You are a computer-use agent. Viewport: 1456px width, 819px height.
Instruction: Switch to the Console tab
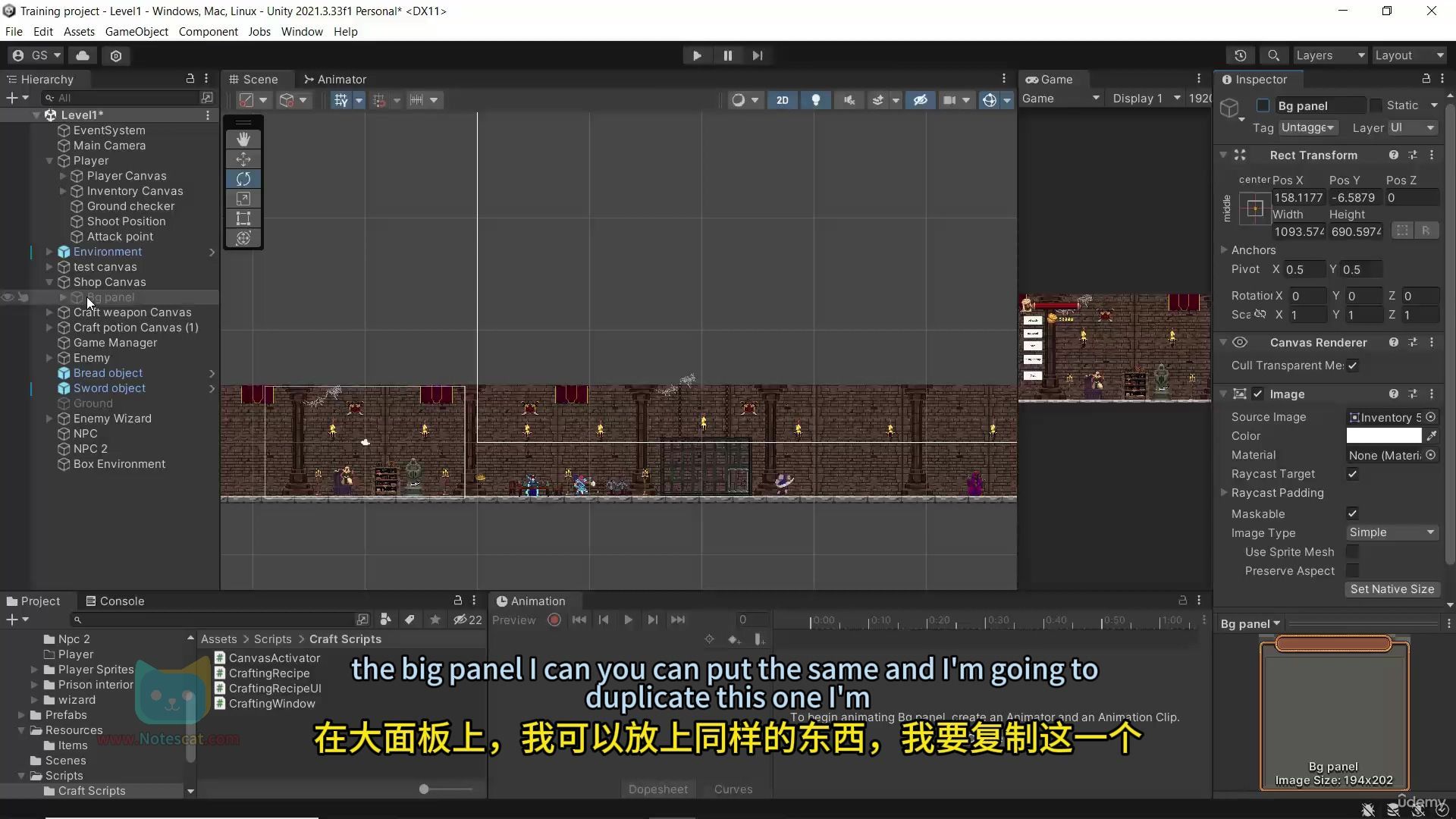tap(115, 601)
